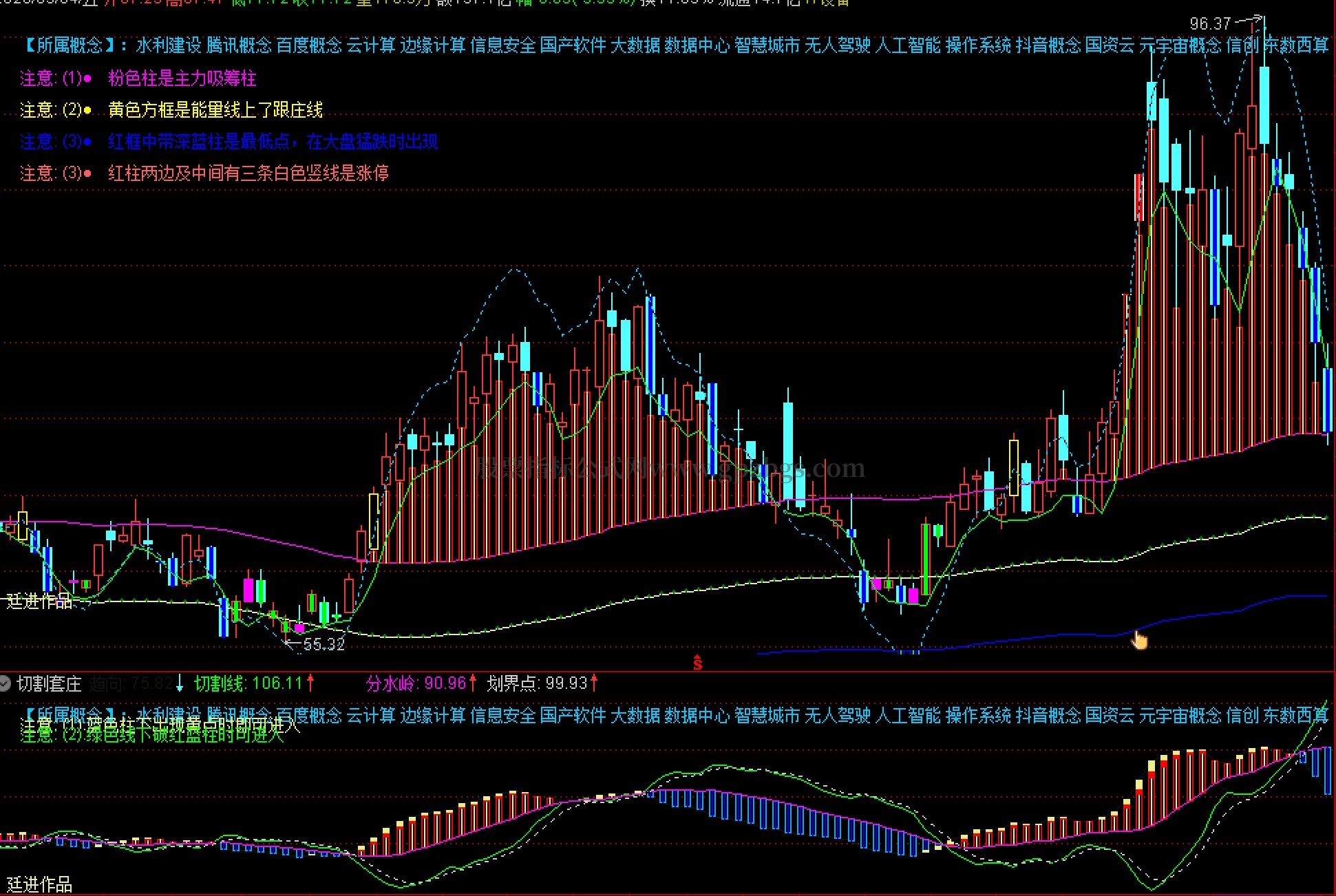Click the 55.32 low price label
Image resolution: width=1336 pixels, height=896 pixels.
(324, 645)
